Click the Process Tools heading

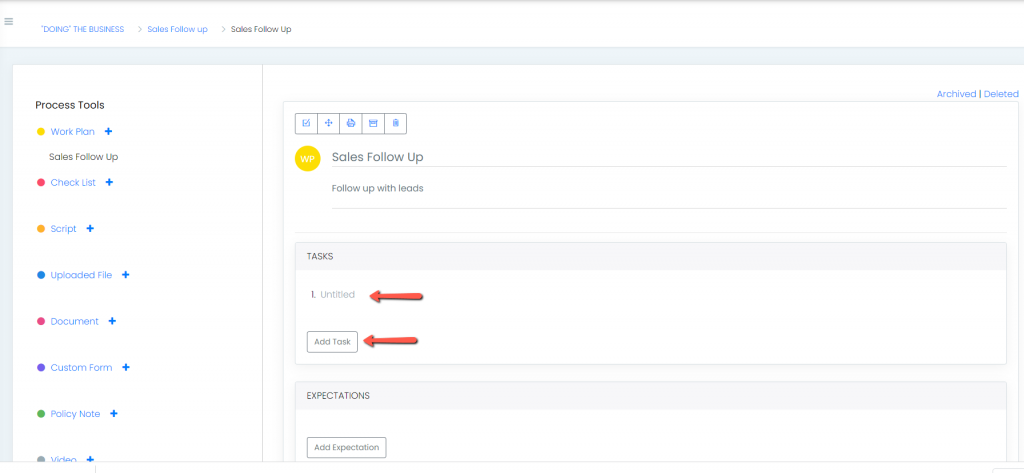click(70, 105)
